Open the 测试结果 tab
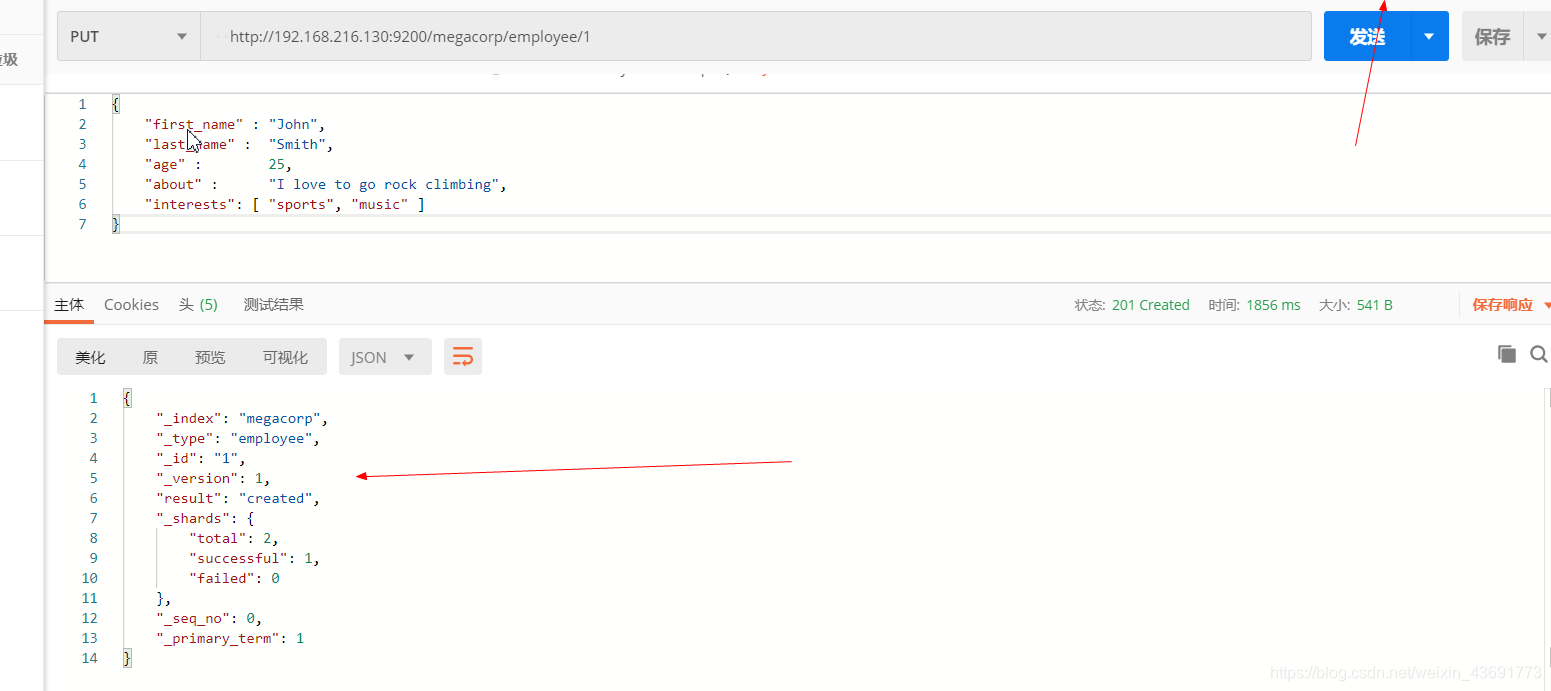The height and width of the screenshot is (691, 1551). pos(274,305)
